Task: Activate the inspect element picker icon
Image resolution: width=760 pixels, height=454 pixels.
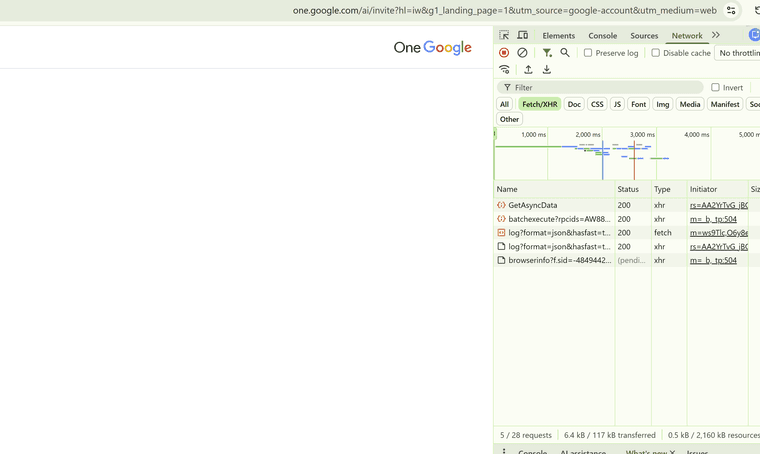Action: pos(504,35)
